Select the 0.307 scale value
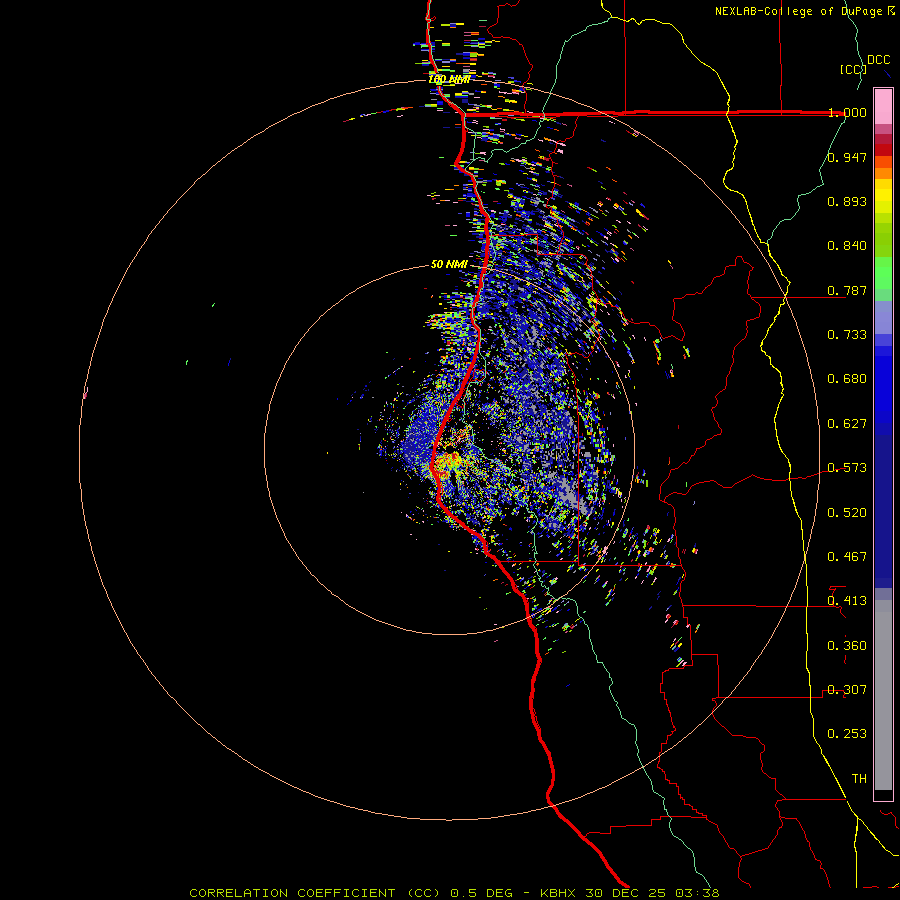Viewport: 900px width, 900px height. tap(847, 690)
